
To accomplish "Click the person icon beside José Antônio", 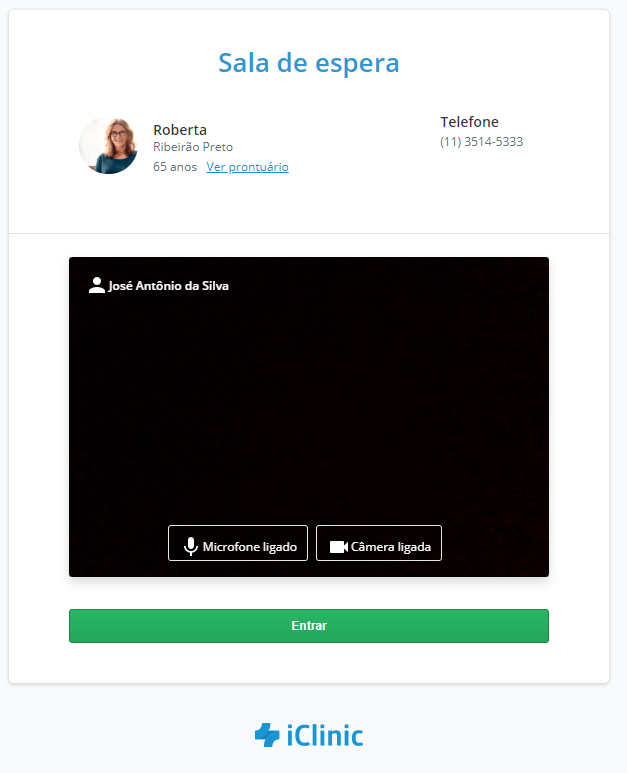I will coord(97,285).
